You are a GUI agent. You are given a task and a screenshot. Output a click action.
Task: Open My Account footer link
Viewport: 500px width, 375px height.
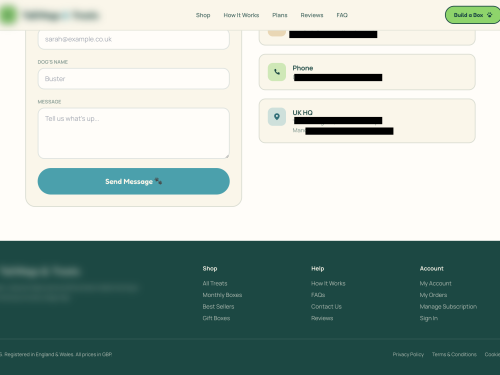pos(436,283)
